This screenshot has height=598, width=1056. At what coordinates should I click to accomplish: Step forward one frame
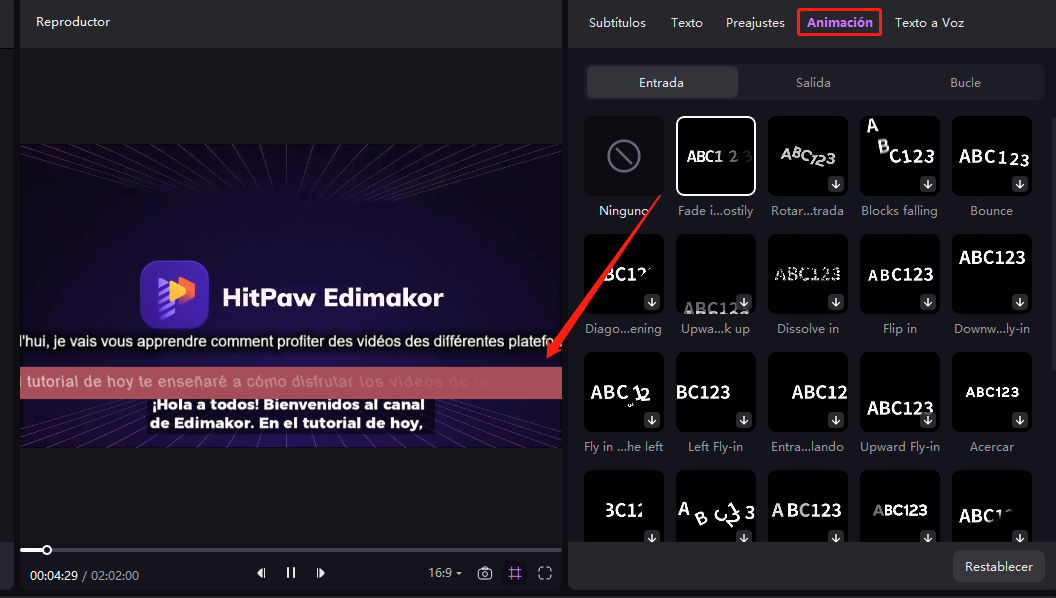pos(321,573)
